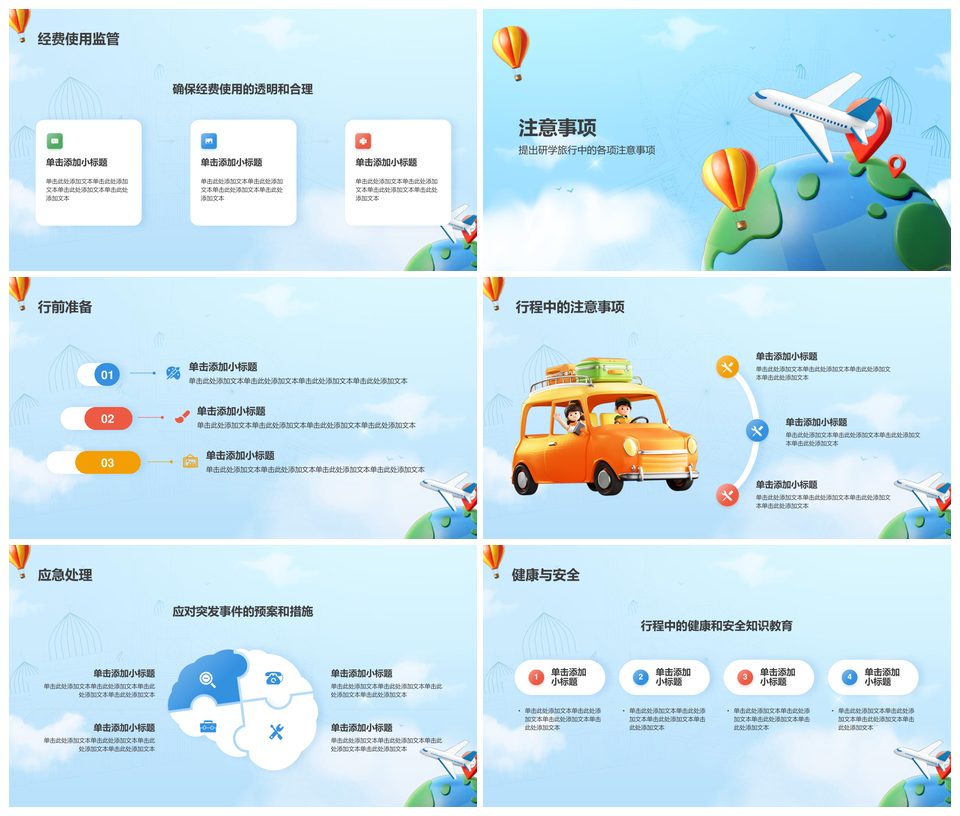The image size is (960, 816).
Task: Click the blue number 2 circle badge
Action: [x=641, y=677]
